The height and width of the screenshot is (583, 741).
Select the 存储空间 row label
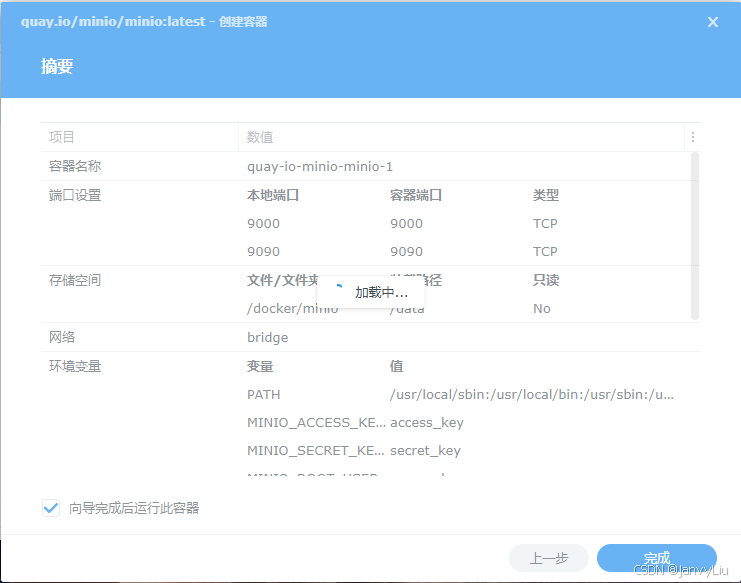[x=75, y=280]
